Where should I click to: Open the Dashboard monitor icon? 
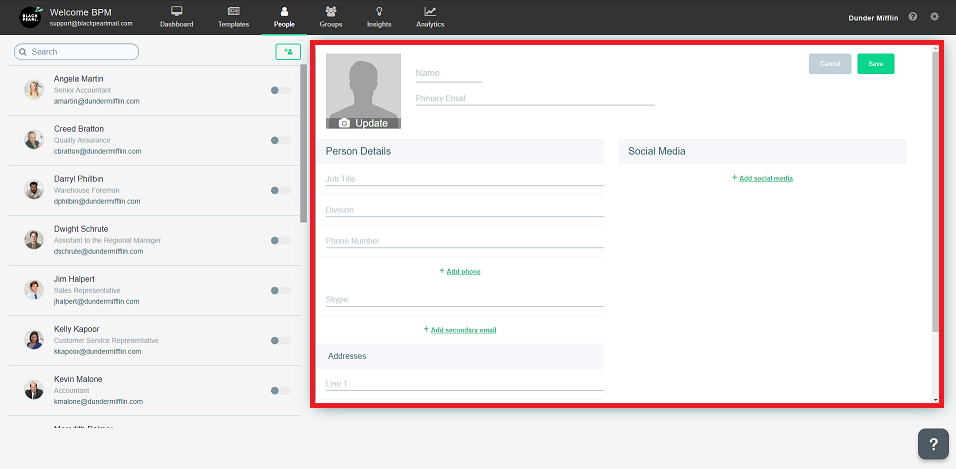tap(177, 11)
